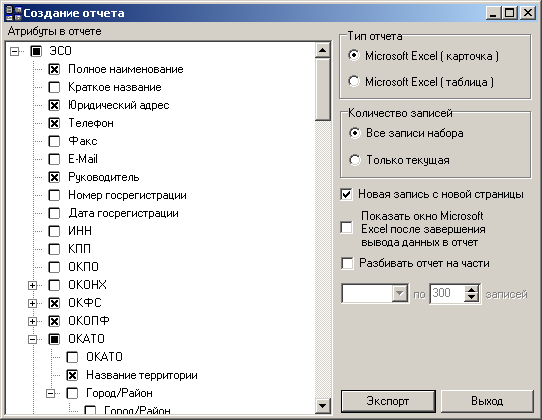Uncheck the Руководитель attribute
This screenshot has width=542, height=420.
[x=54, y=177]
